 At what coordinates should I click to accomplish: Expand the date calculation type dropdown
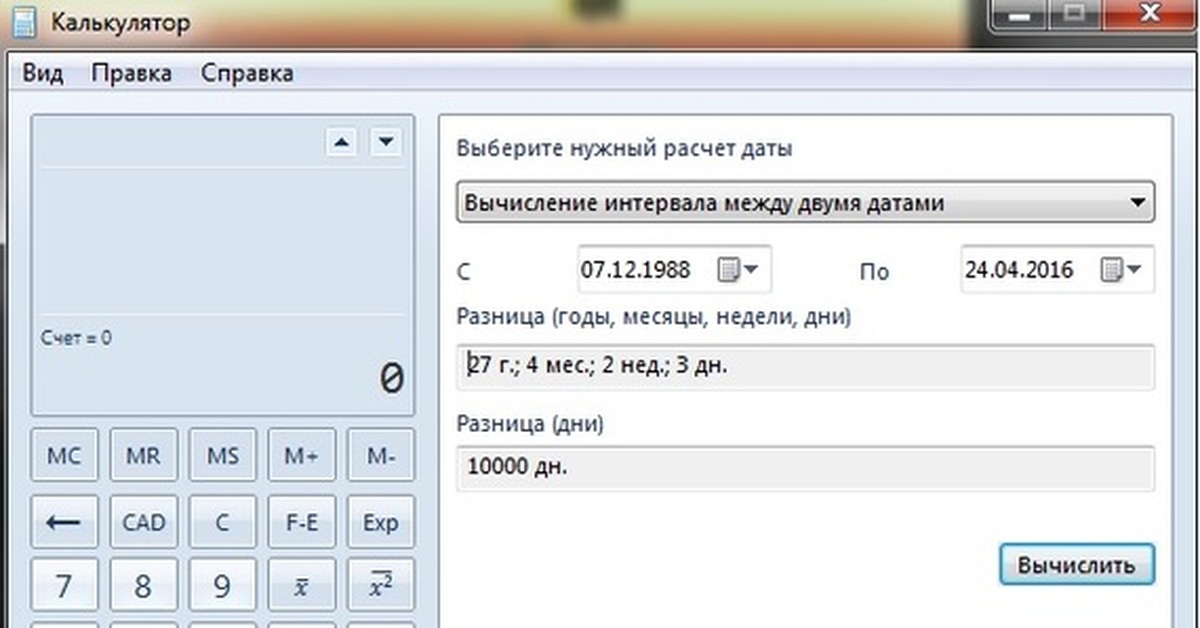tap(1136, 203)
